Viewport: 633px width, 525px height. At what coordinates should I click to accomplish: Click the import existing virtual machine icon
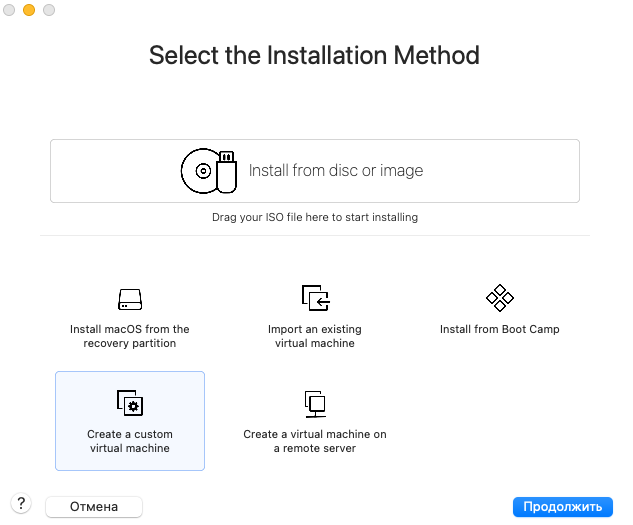tap(315, 298)
